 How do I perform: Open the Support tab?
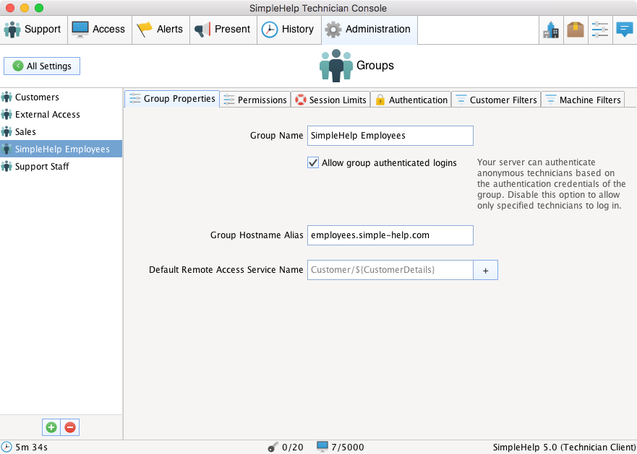coord(33,30)
